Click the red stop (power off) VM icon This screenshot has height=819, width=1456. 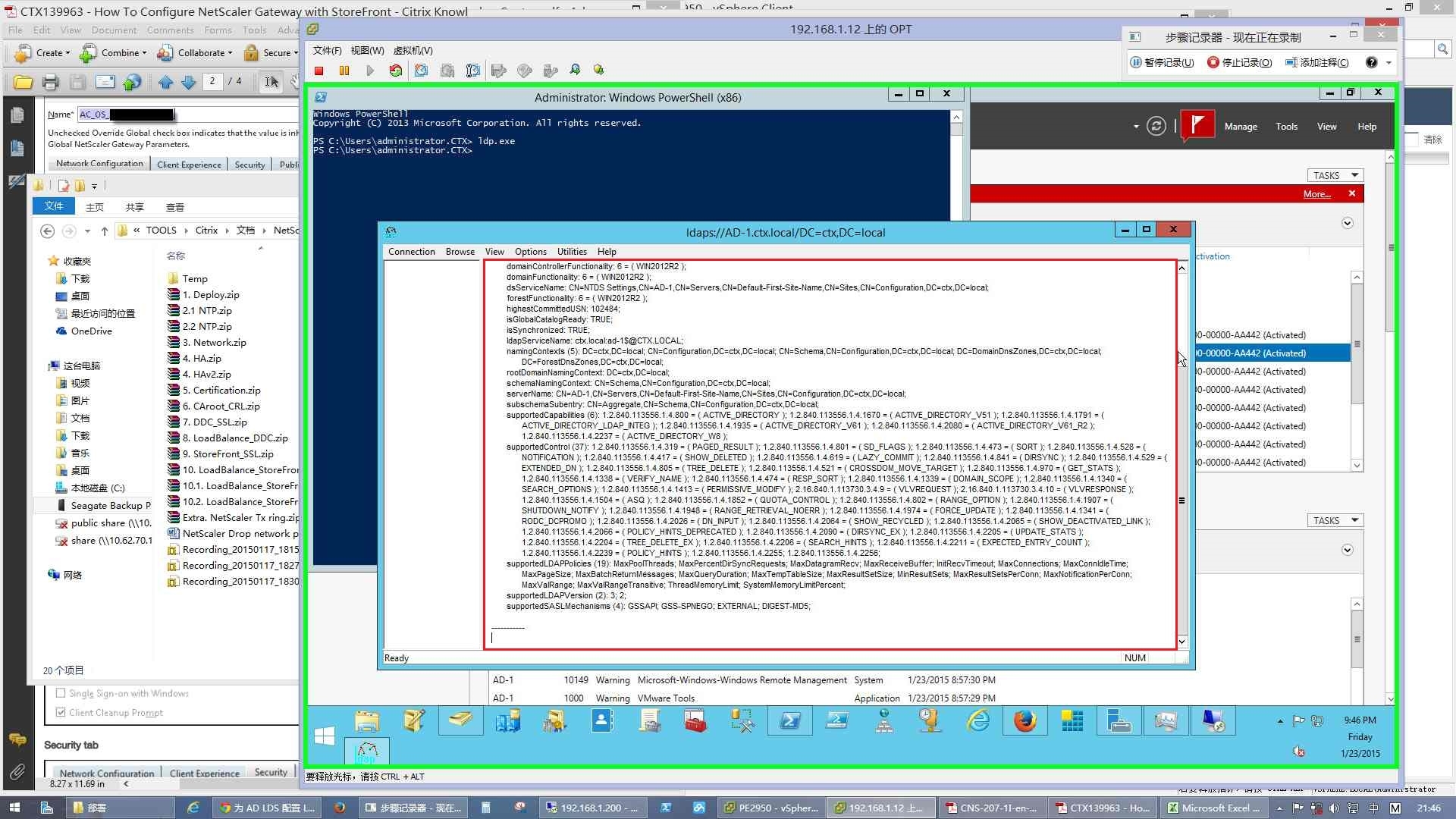tap(319, 71)
